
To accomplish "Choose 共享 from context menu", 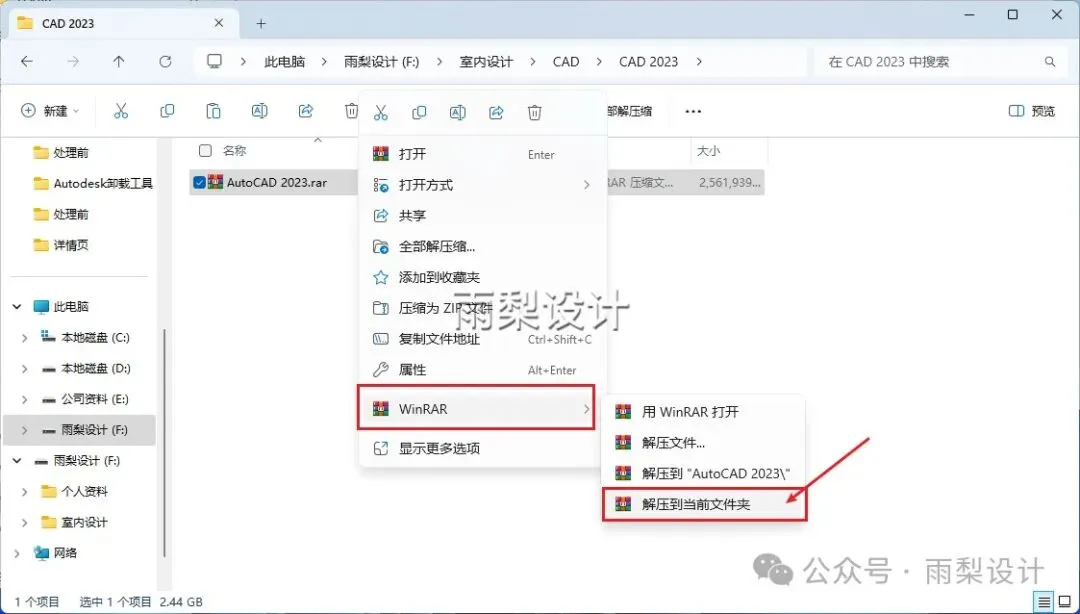I will [x=482, y=216].
